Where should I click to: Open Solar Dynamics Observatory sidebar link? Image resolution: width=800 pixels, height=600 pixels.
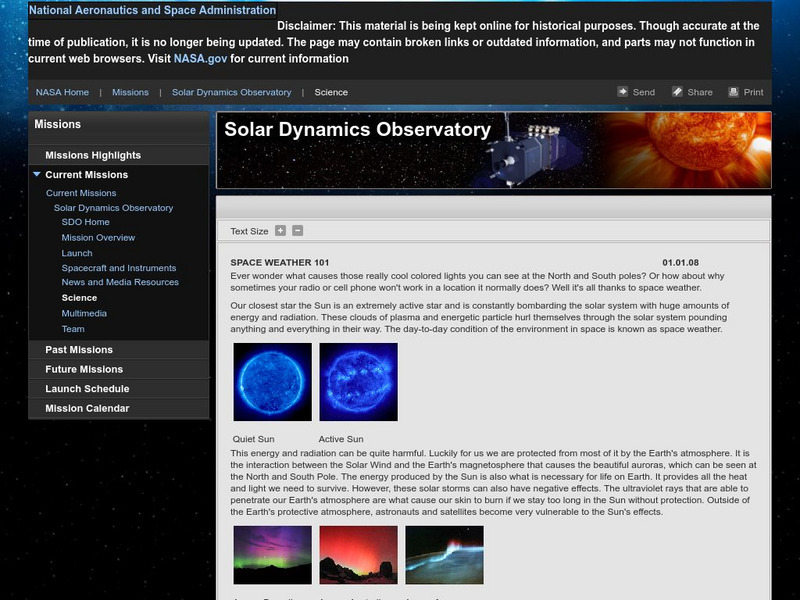click(x=113, y=208)
